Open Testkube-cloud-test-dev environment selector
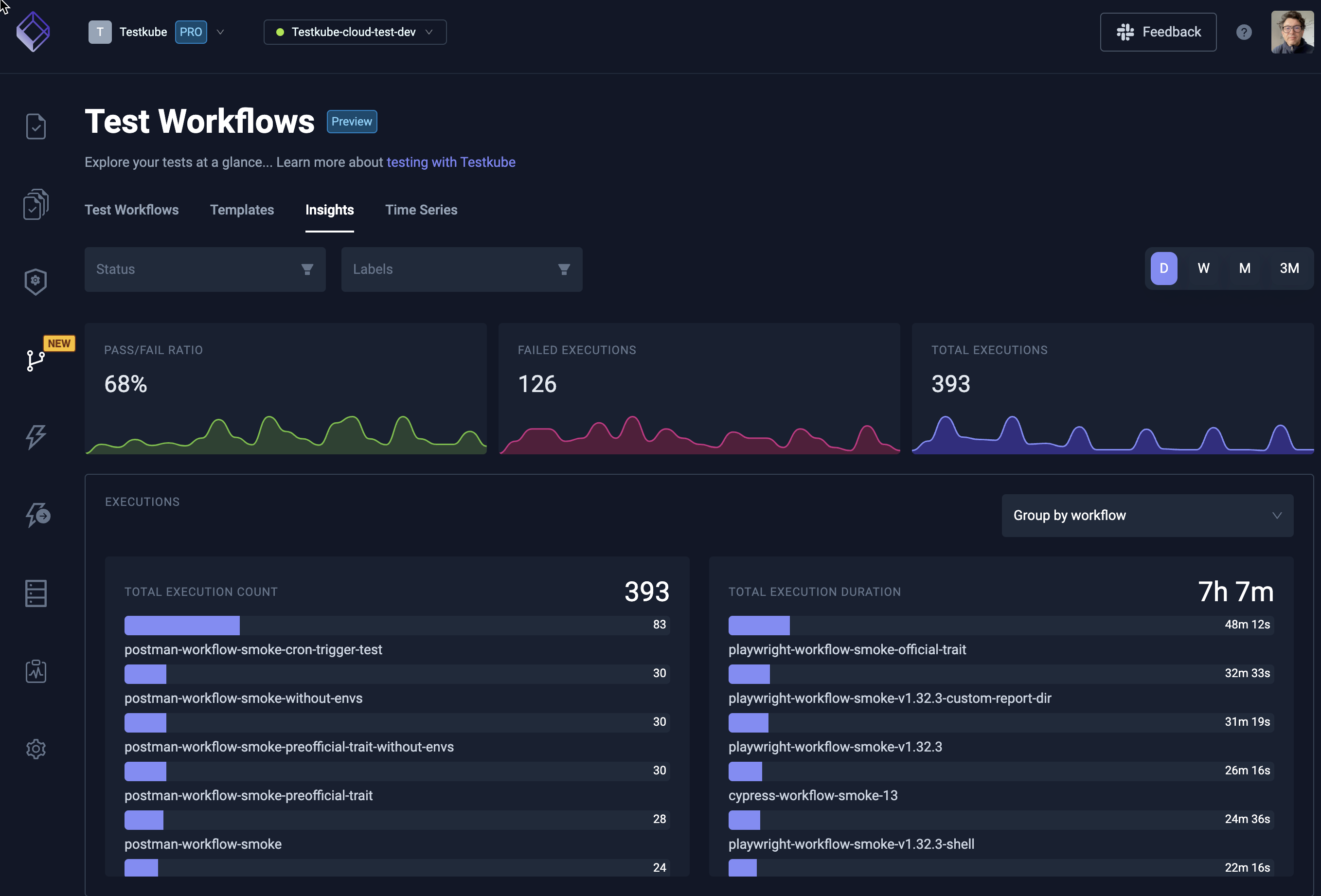Image resolution: width=1321 pixels, height=896 pixels. [355, 33]
